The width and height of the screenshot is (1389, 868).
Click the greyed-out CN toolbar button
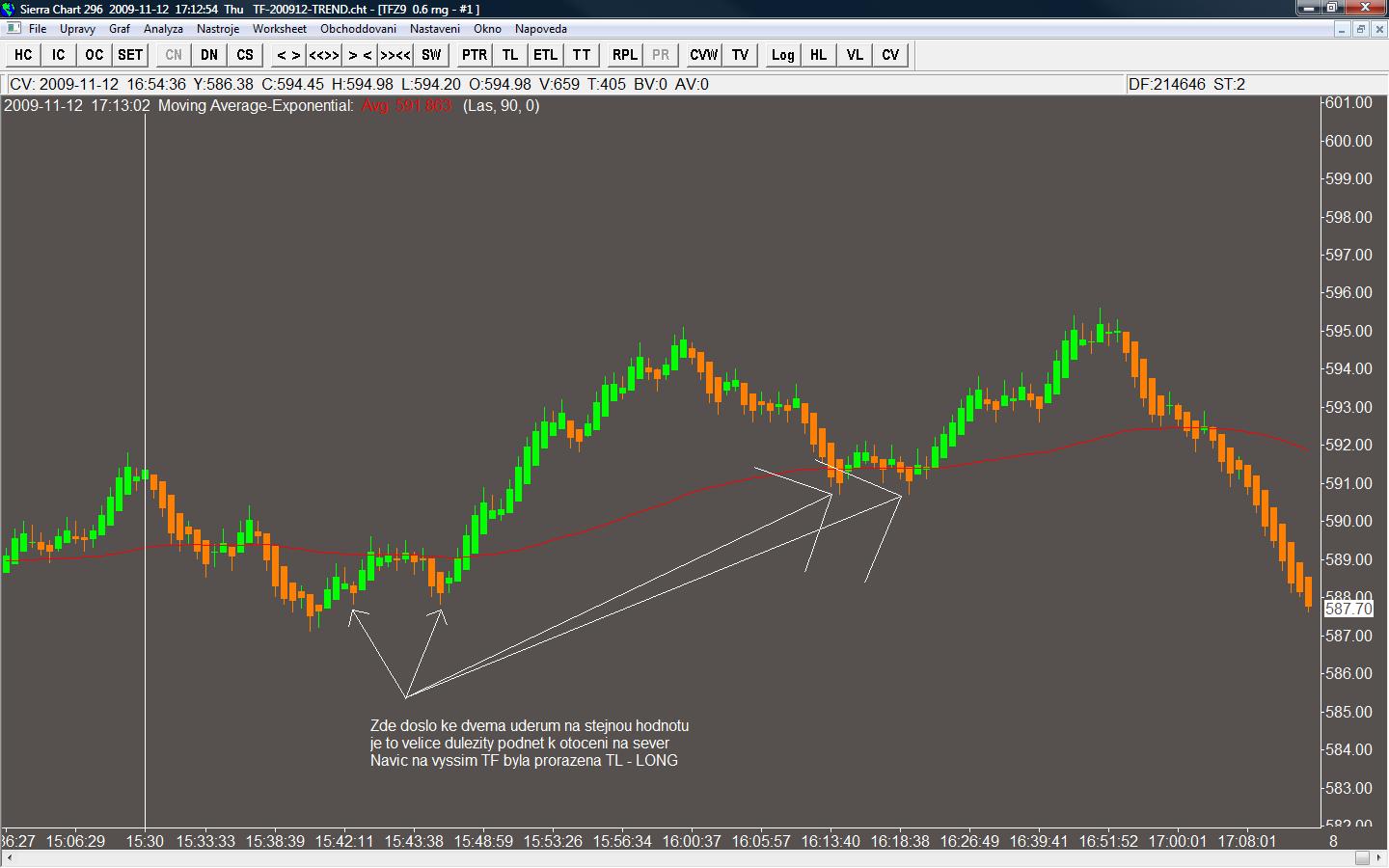[x=174, y=55]
